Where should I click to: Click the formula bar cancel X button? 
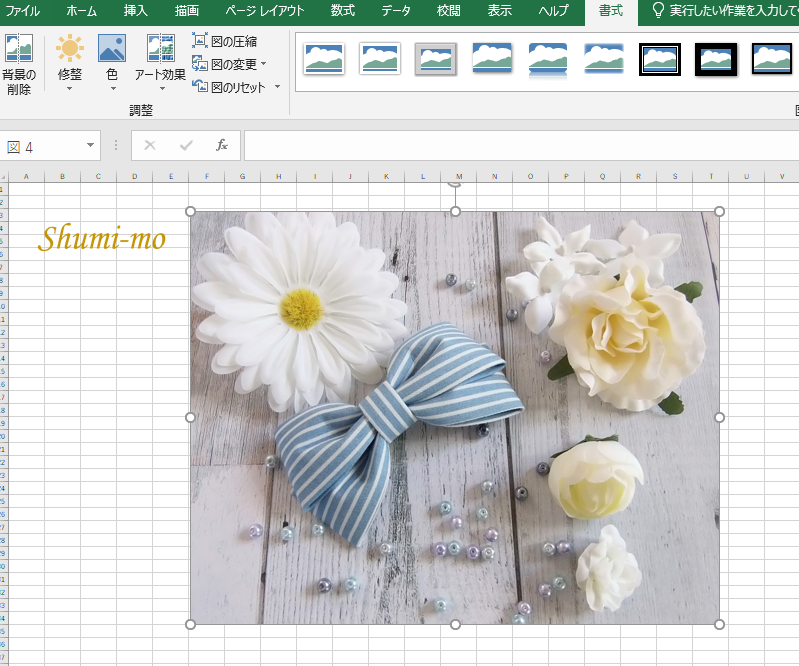(150, 146)
